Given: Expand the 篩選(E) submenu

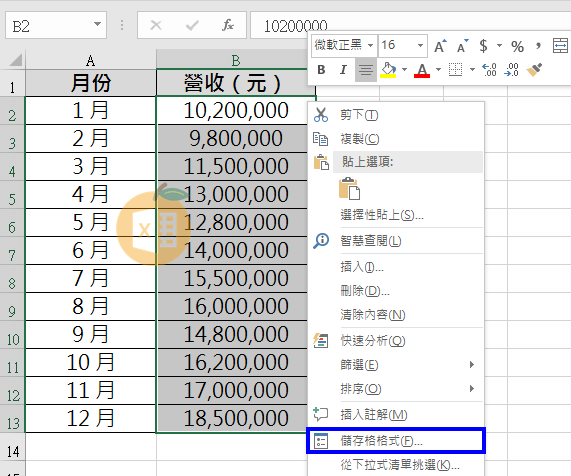Looking at the screenshot, I should coord(472,365).
